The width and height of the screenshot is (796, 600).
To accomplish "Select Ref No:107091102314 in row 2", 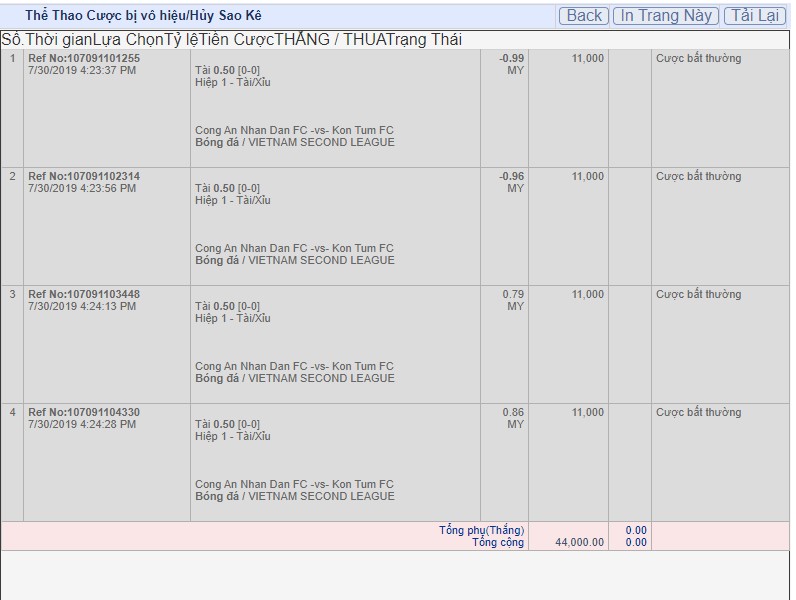I will [84, 176].
